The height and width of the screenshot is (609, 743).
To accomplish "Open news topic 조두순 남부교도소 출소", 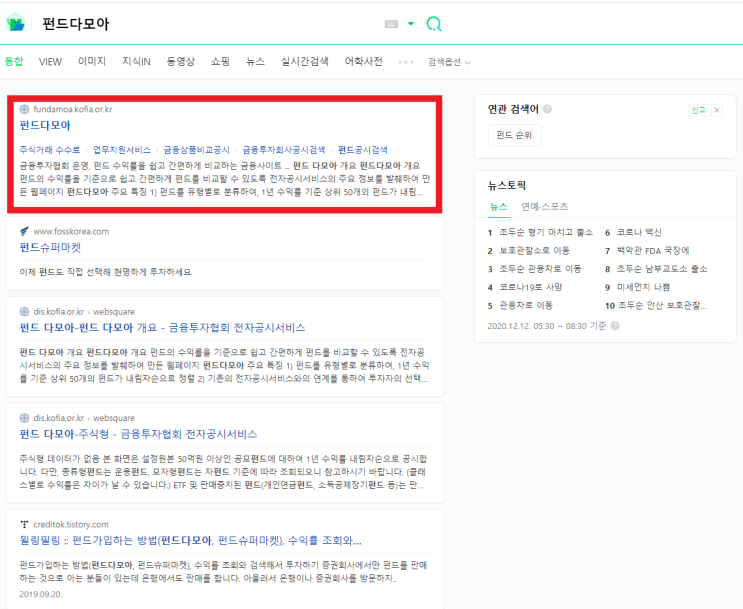I will pos(661,269).
